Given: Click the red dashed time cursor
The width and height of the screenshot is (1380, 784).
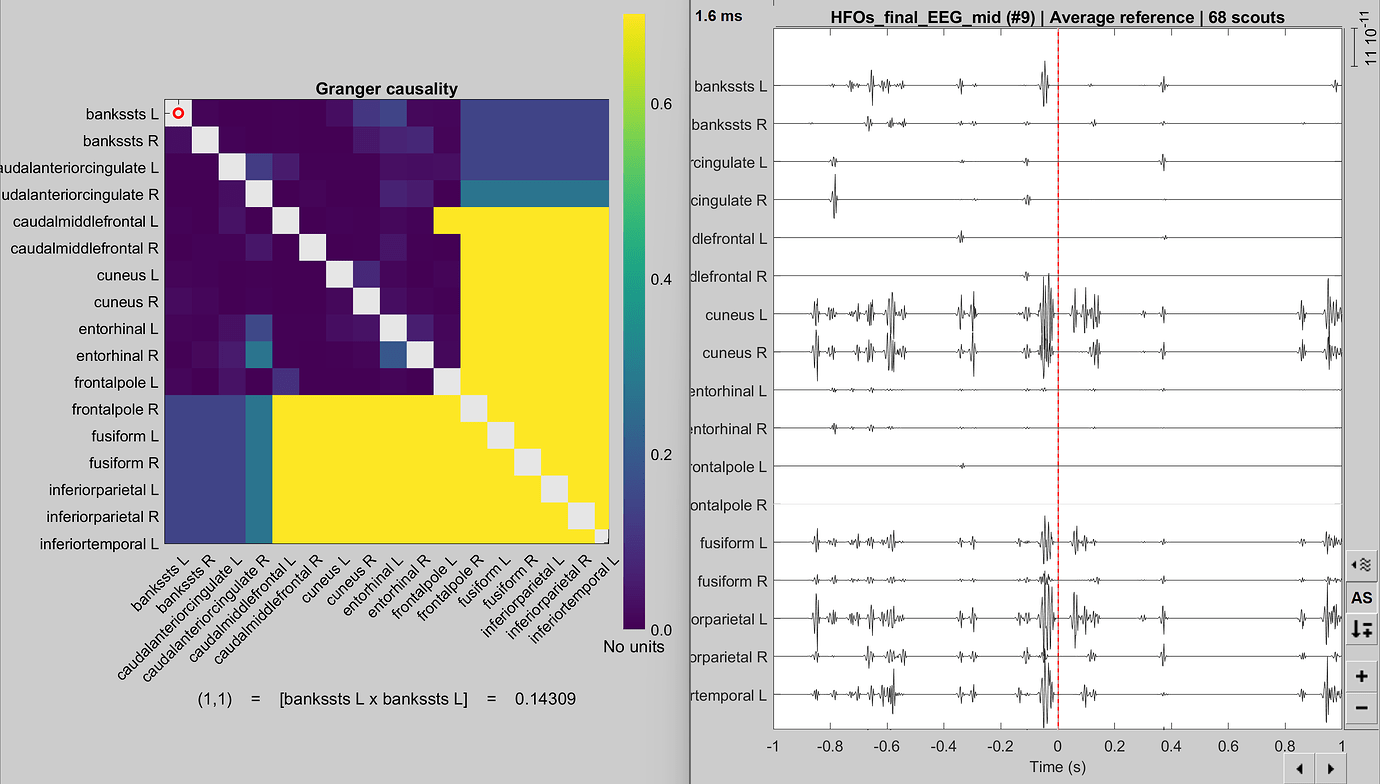Looking at the screenshot, I should [1057, 400].
